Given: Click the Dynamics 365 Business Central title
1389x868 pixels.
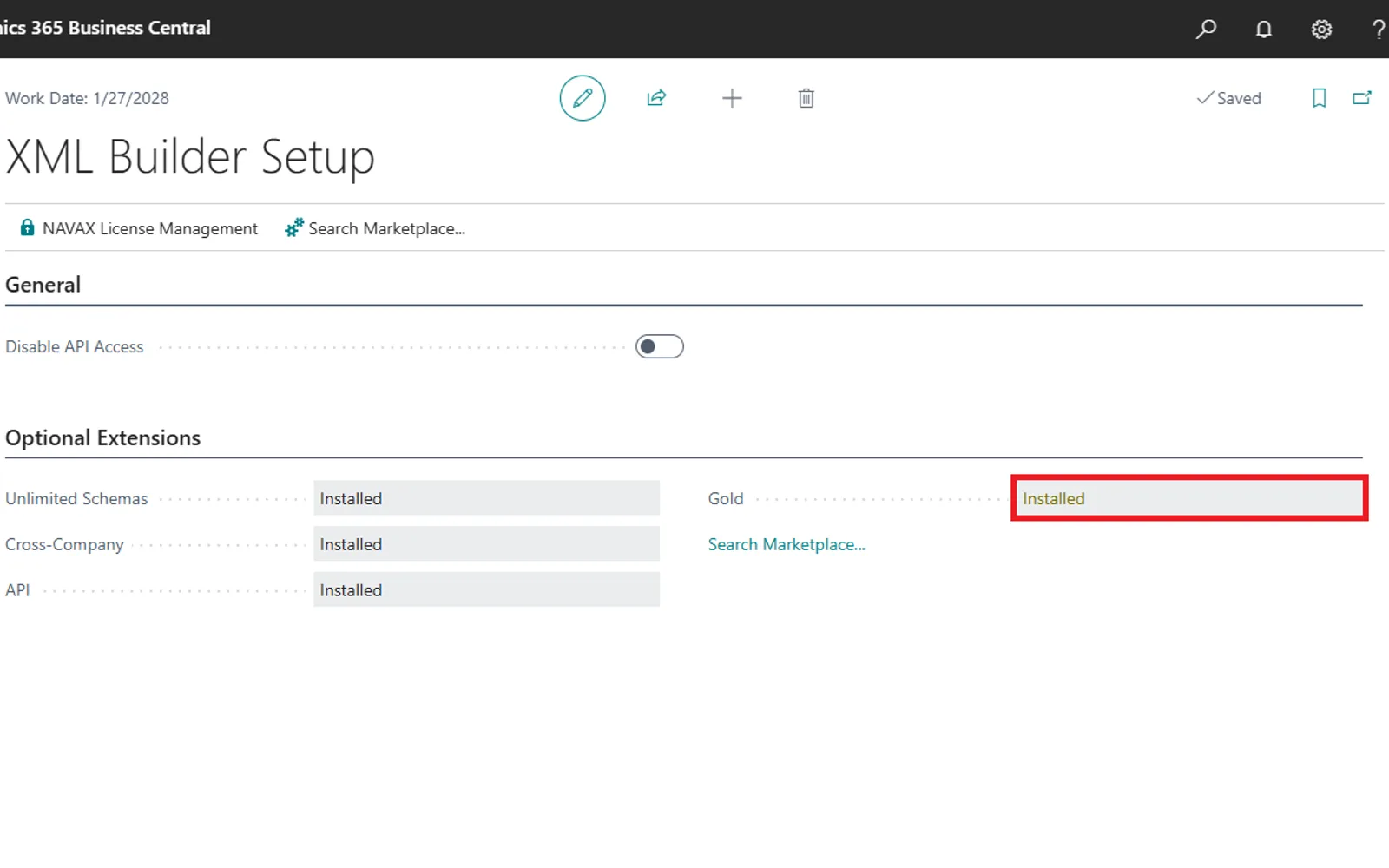Looking at the screenshot, I should click(105, 28).
